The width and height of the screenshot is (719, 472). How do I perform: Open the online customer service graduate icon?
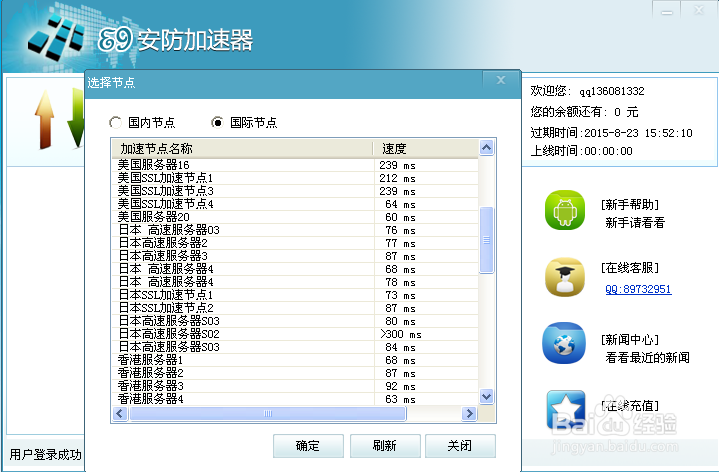tap(564, 277)
